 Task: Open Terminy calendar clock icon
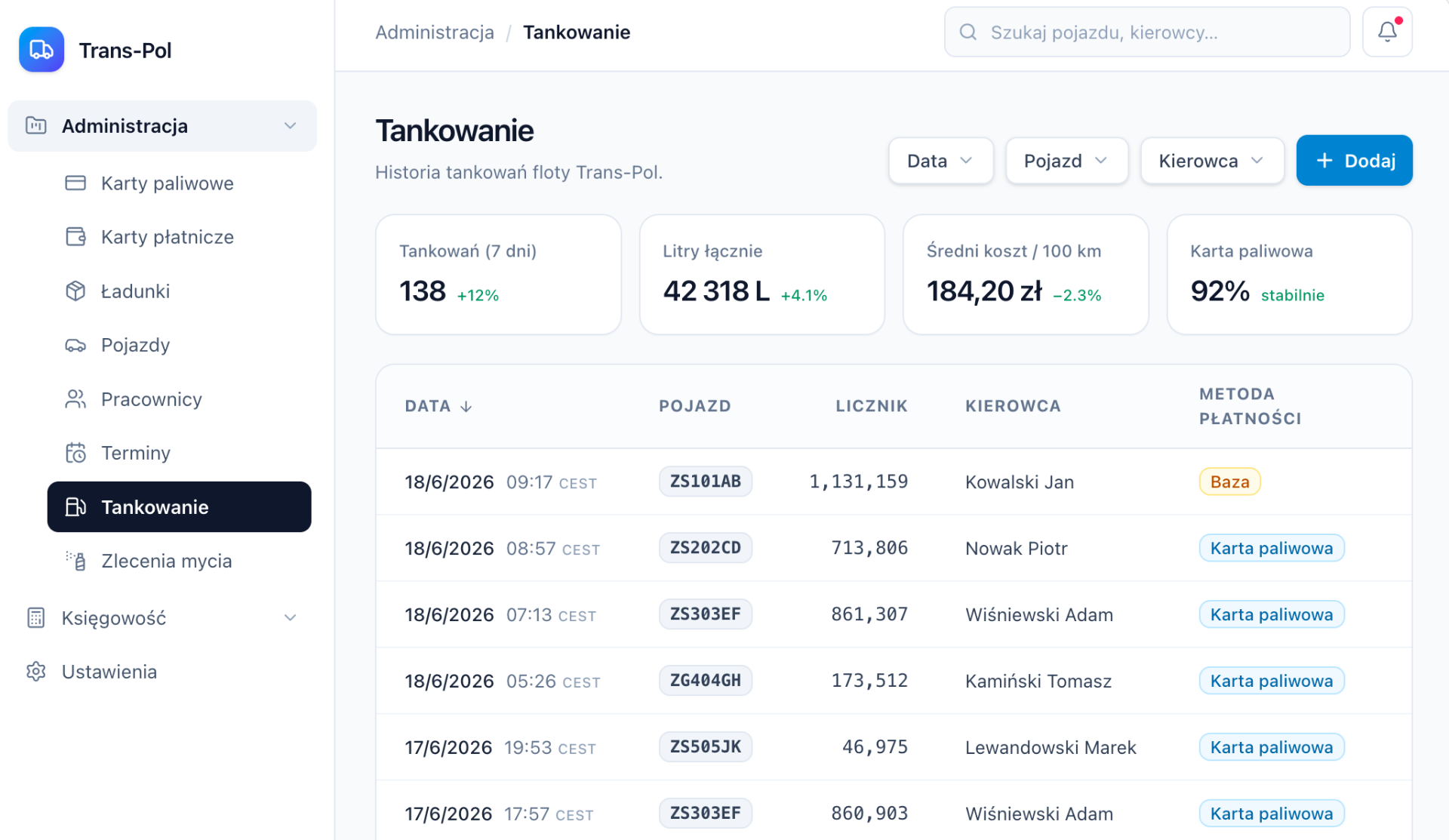(x=75, y=453)
